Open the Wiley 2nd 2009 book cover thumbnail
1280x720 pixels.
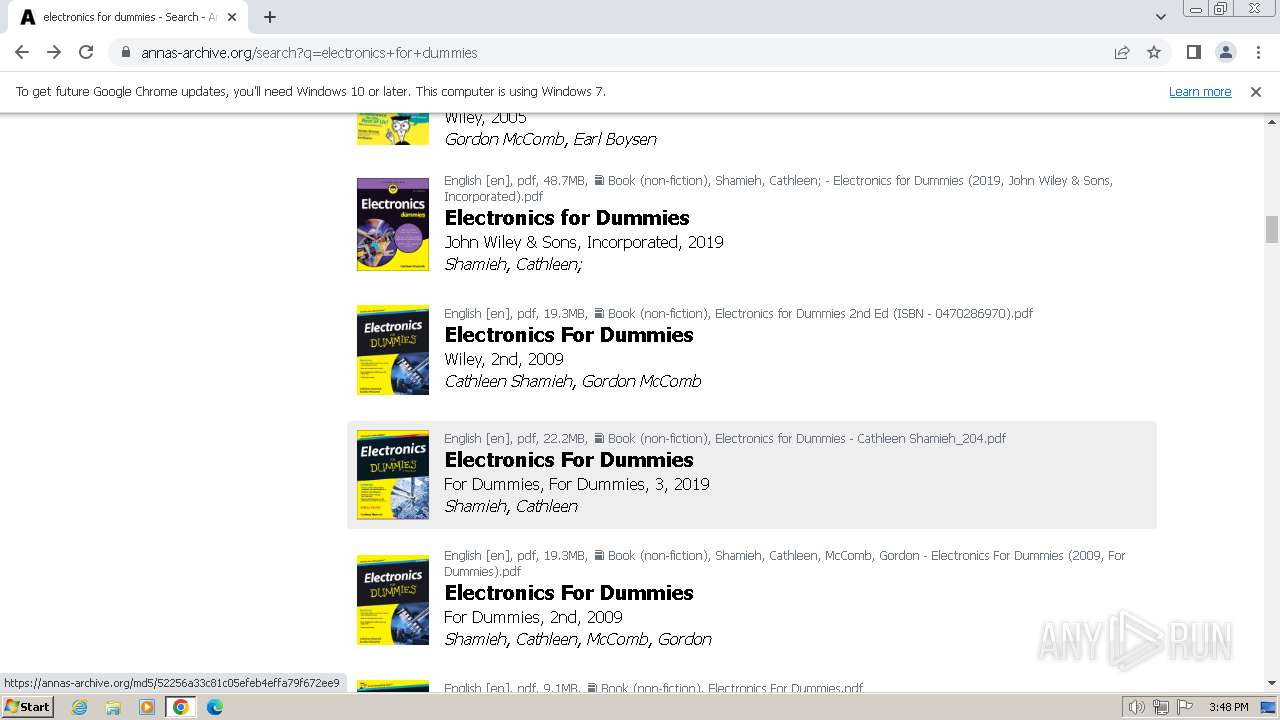pos(393,350)
